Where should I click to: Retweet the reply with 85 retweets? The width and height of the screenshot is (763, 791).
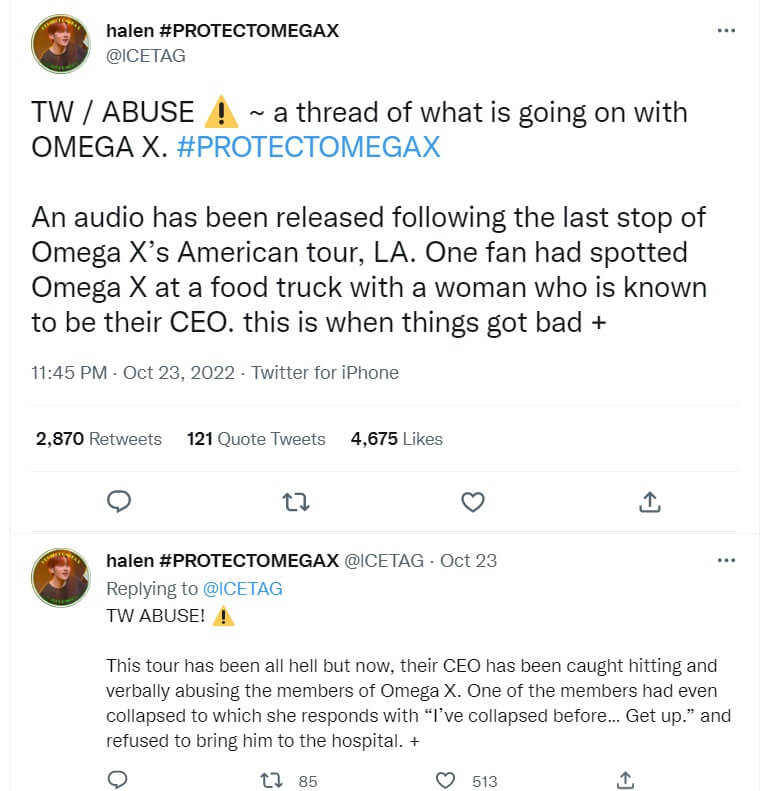270,779
